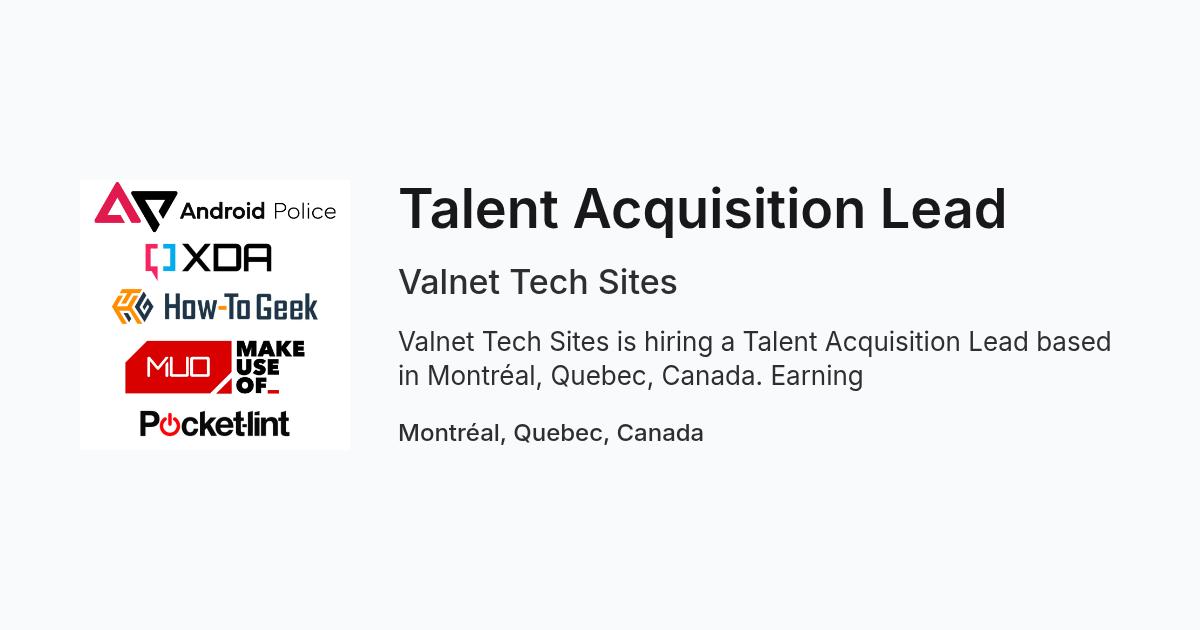Click the 'Android Police' wordmark text

(x=258, y=211)
